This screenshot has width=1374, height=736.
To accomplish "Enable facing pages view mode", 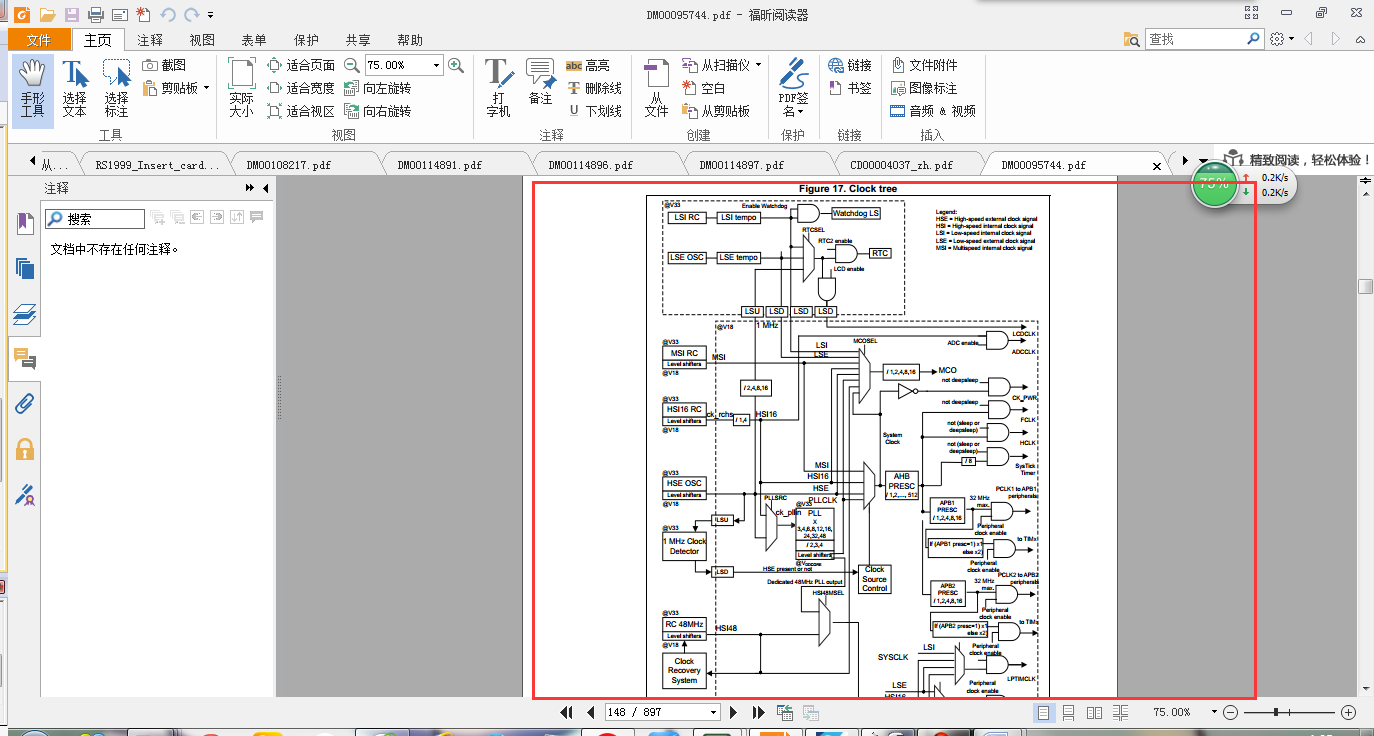I will 1094,712.
